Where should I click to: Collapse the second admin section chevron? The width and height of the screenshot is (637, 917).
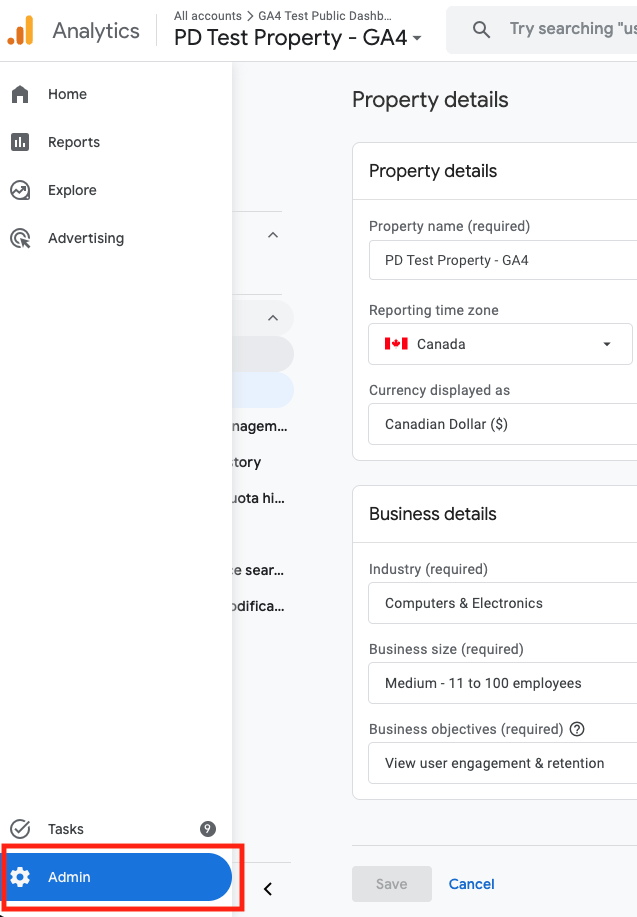click(273, 318)
